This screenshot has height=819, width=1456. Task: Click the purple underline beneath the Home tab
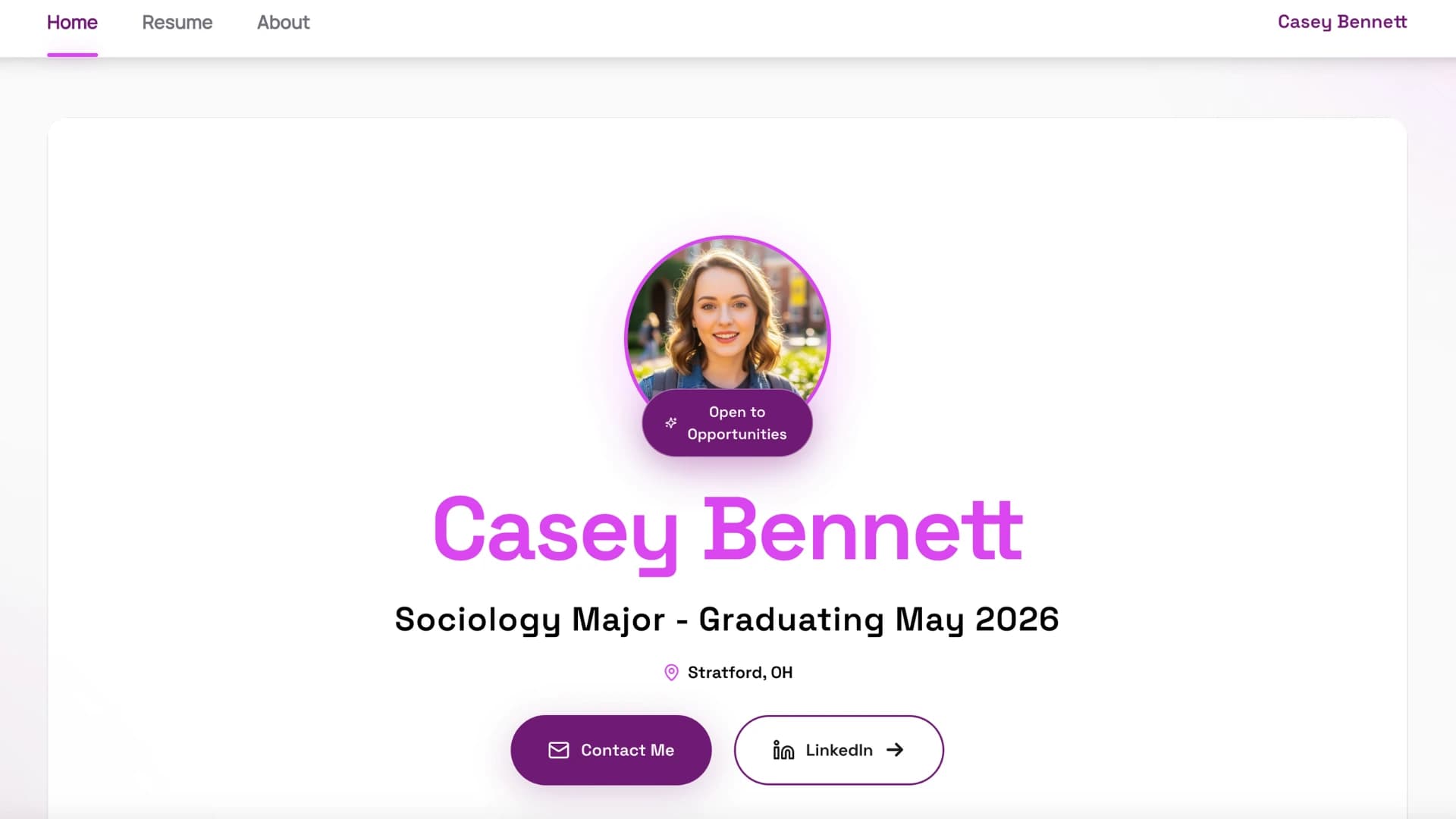[x=72, y=54]
